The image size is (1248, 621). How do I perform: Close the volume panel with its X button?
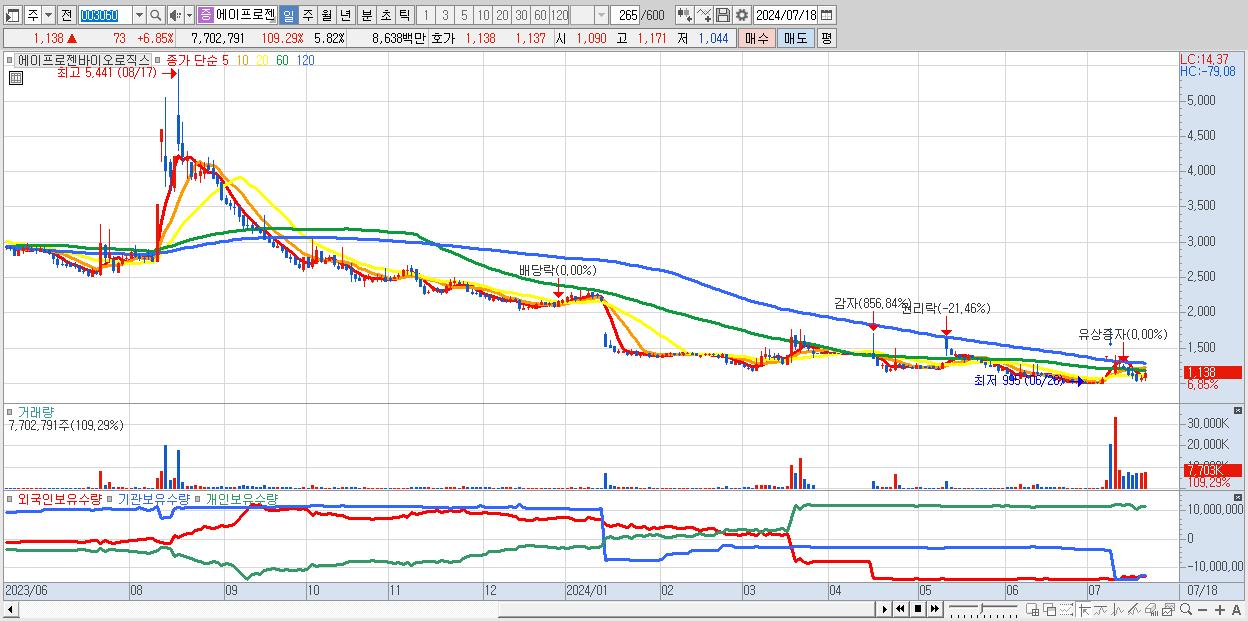(1238, 411)
